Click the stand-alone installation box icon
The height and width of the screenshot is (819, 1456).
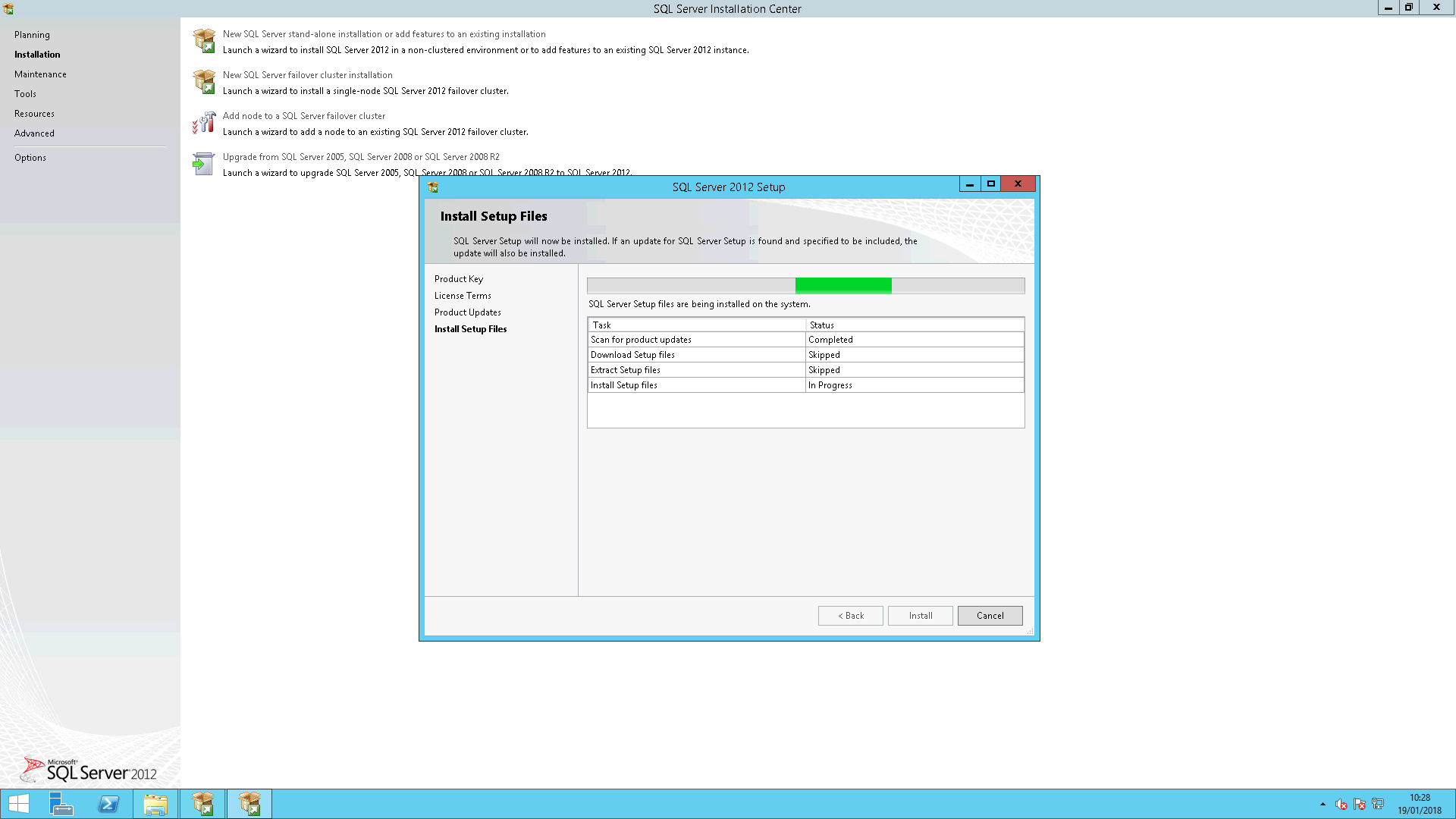click(204, 41)
